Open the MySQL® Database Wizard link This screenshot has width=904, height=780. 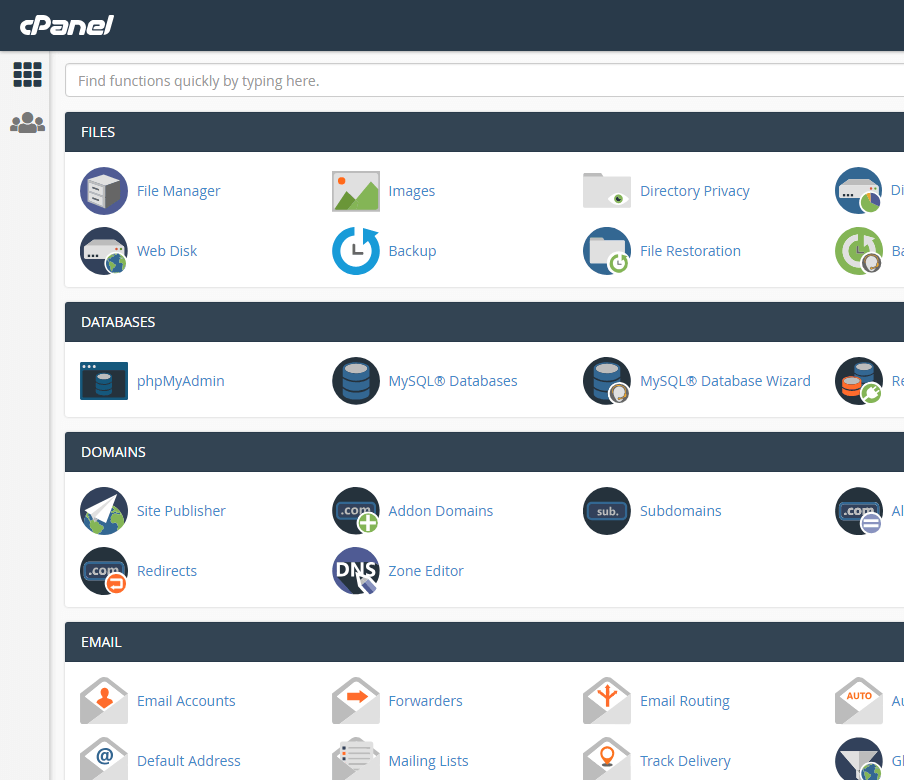[x=725, y=381]
